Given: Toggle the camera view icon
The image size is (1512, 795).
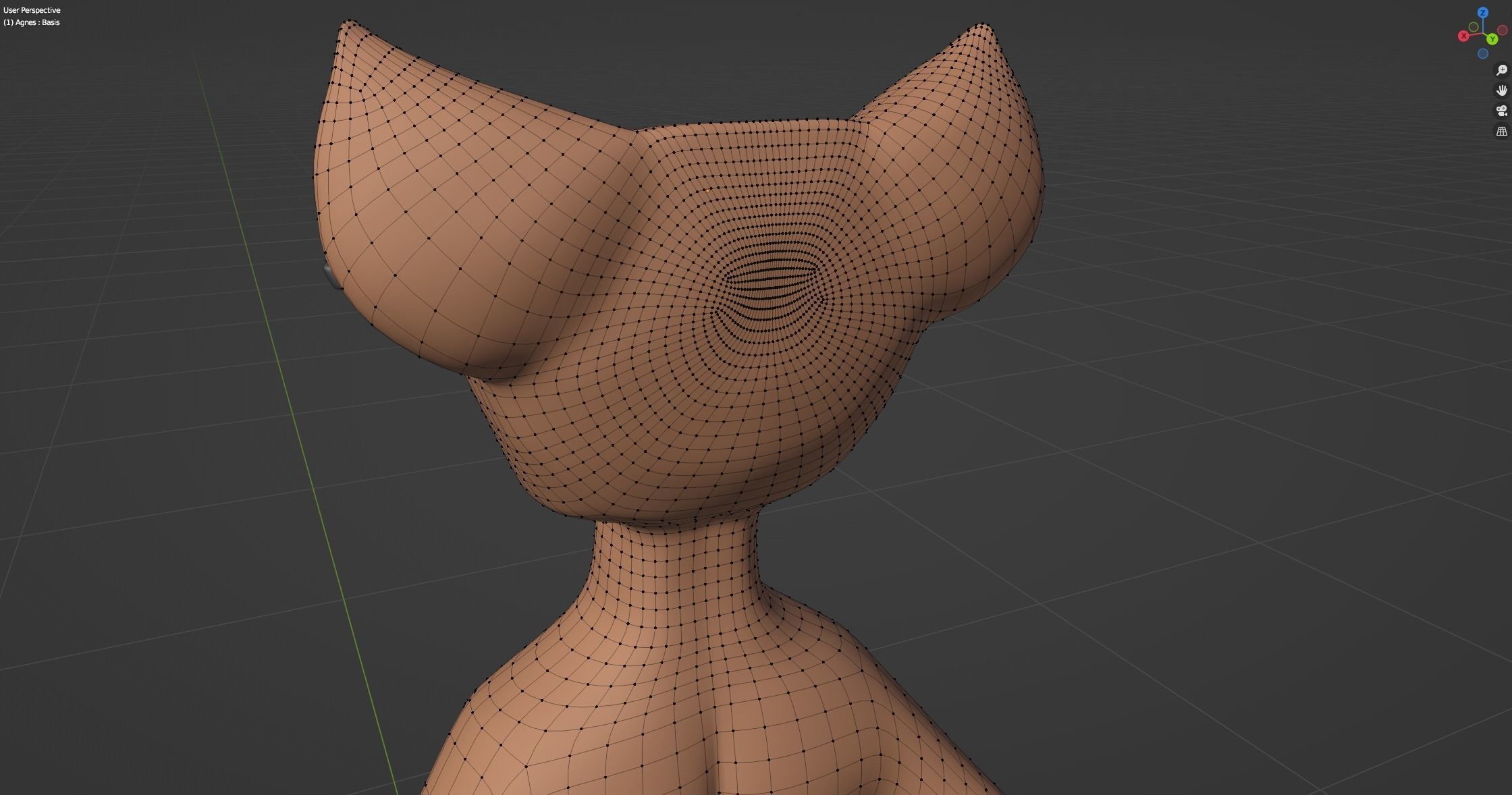Looking at the screenshot, I should [1501, 111].
